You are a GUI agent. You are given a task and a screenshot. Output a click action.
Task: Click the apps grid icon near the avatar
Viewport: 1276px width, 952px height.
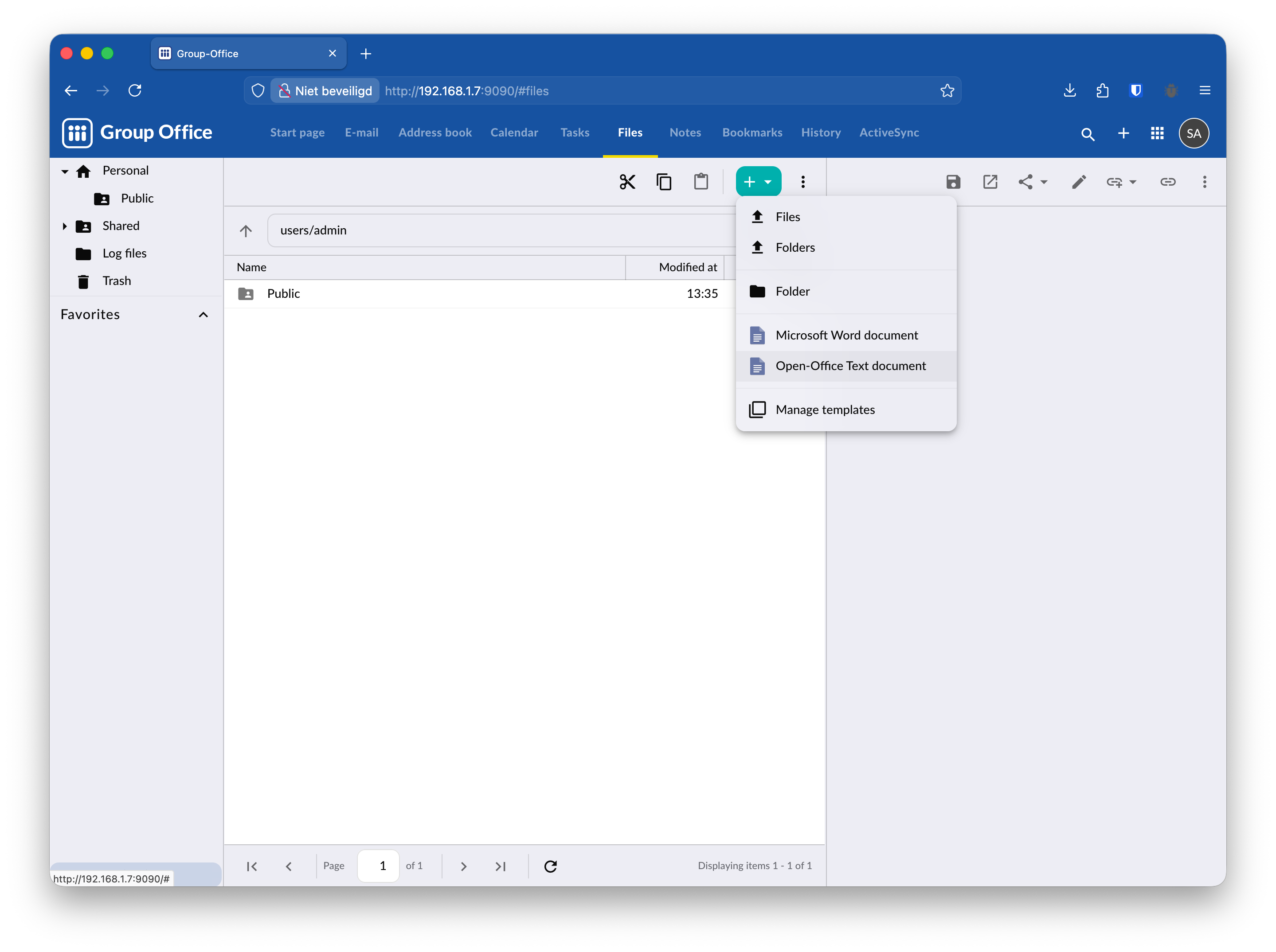(x=1157, y=133)
